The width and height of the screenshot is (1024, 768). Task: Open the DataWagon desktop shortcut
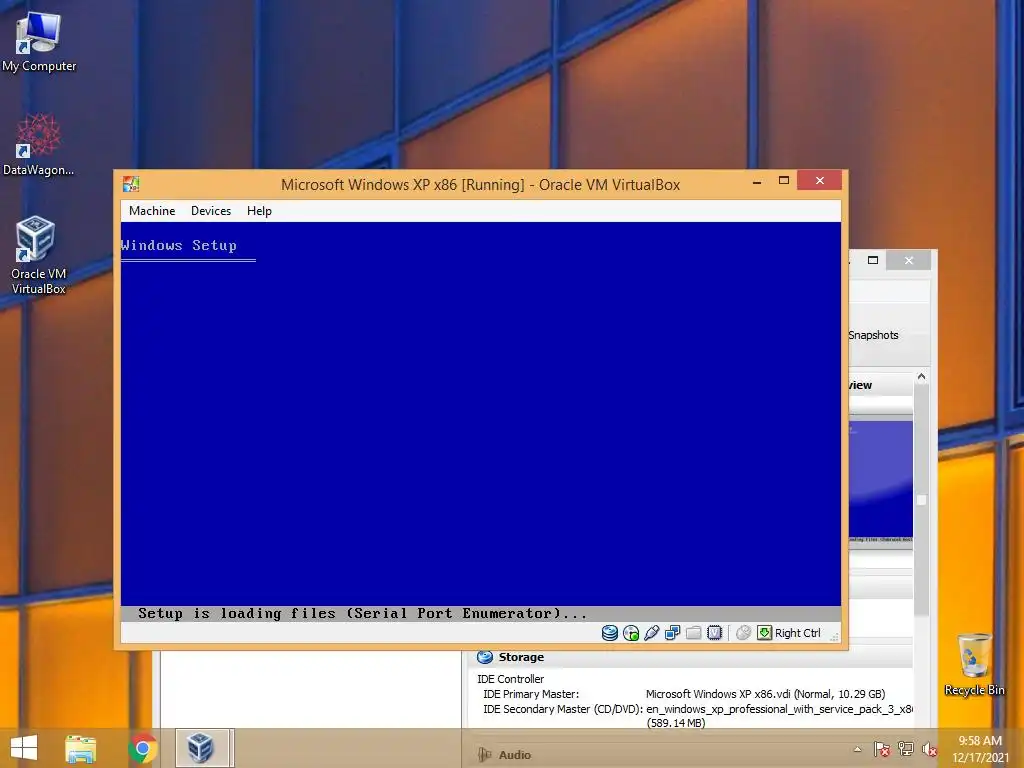(39, 144)
